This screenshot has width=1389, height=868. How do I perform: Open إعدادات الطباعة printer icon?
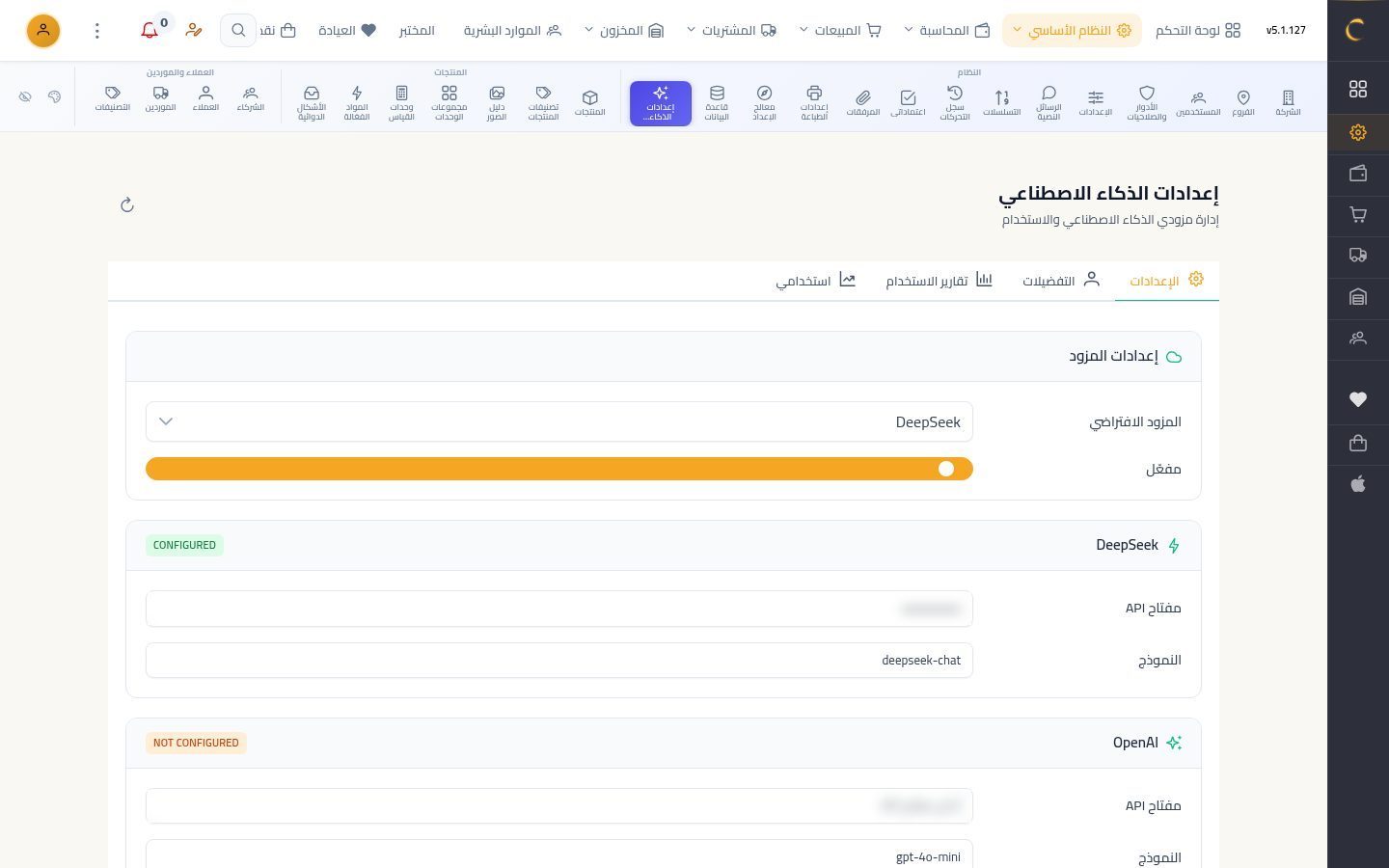[814, 103]
